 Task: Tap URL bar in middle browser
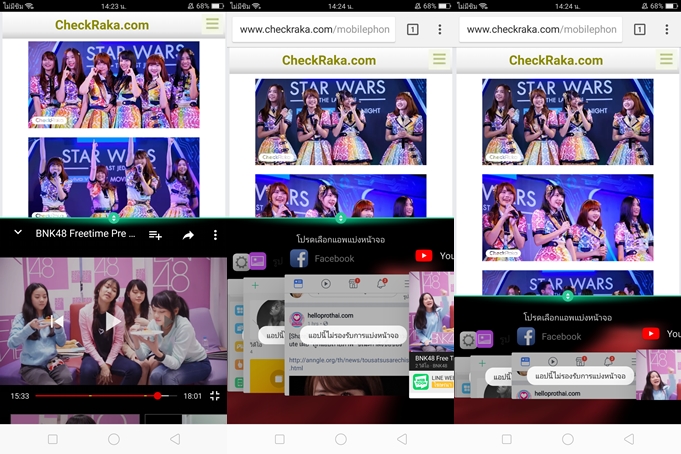tap(313, 30)
